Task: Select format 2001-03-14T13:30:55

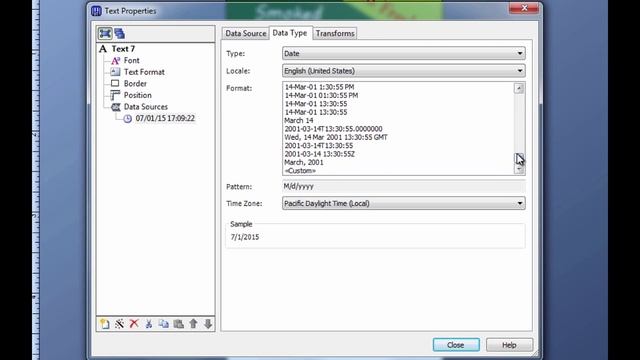Action: pos(319,146)
